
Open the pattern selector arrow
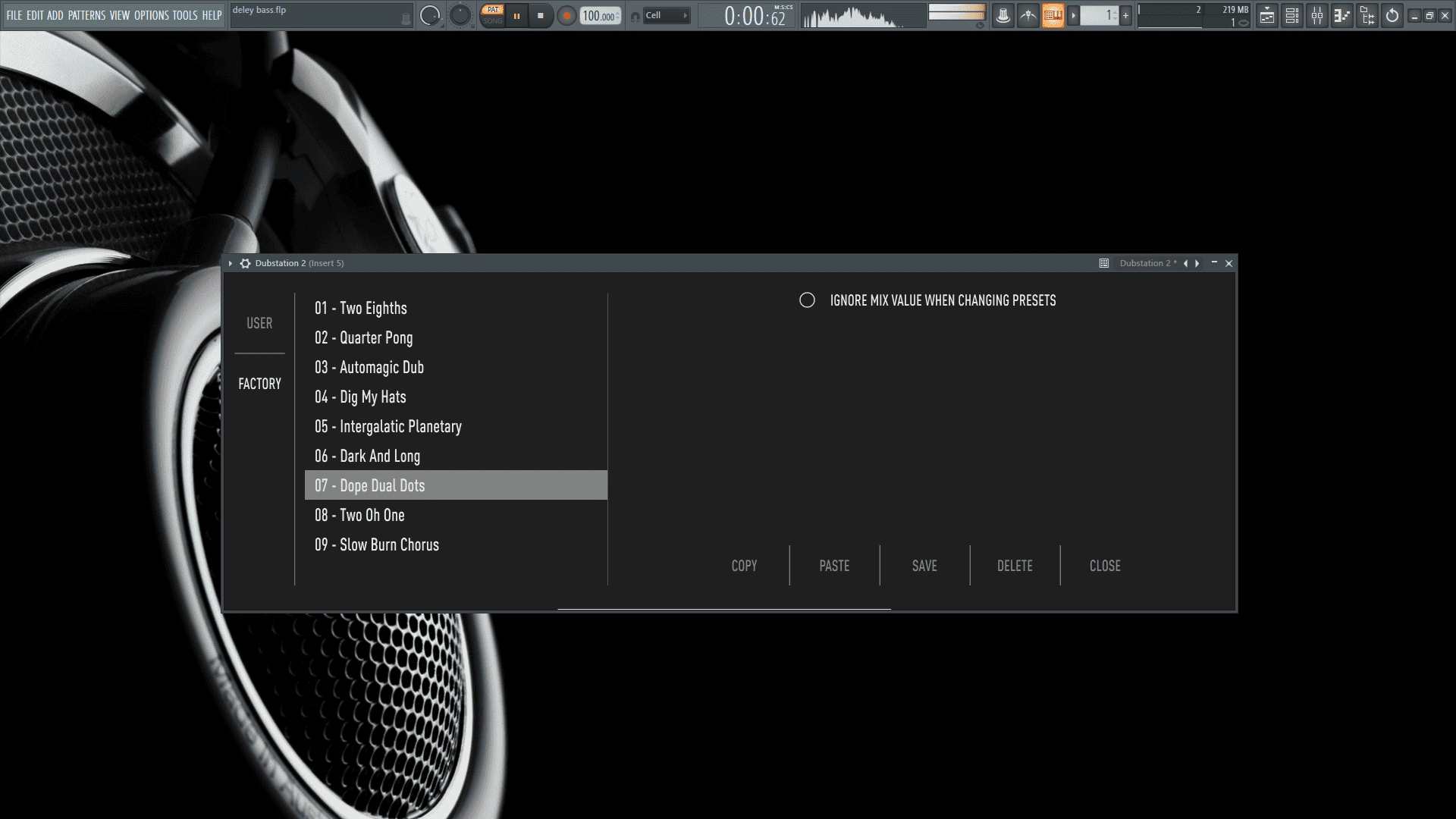[1073, 15]
